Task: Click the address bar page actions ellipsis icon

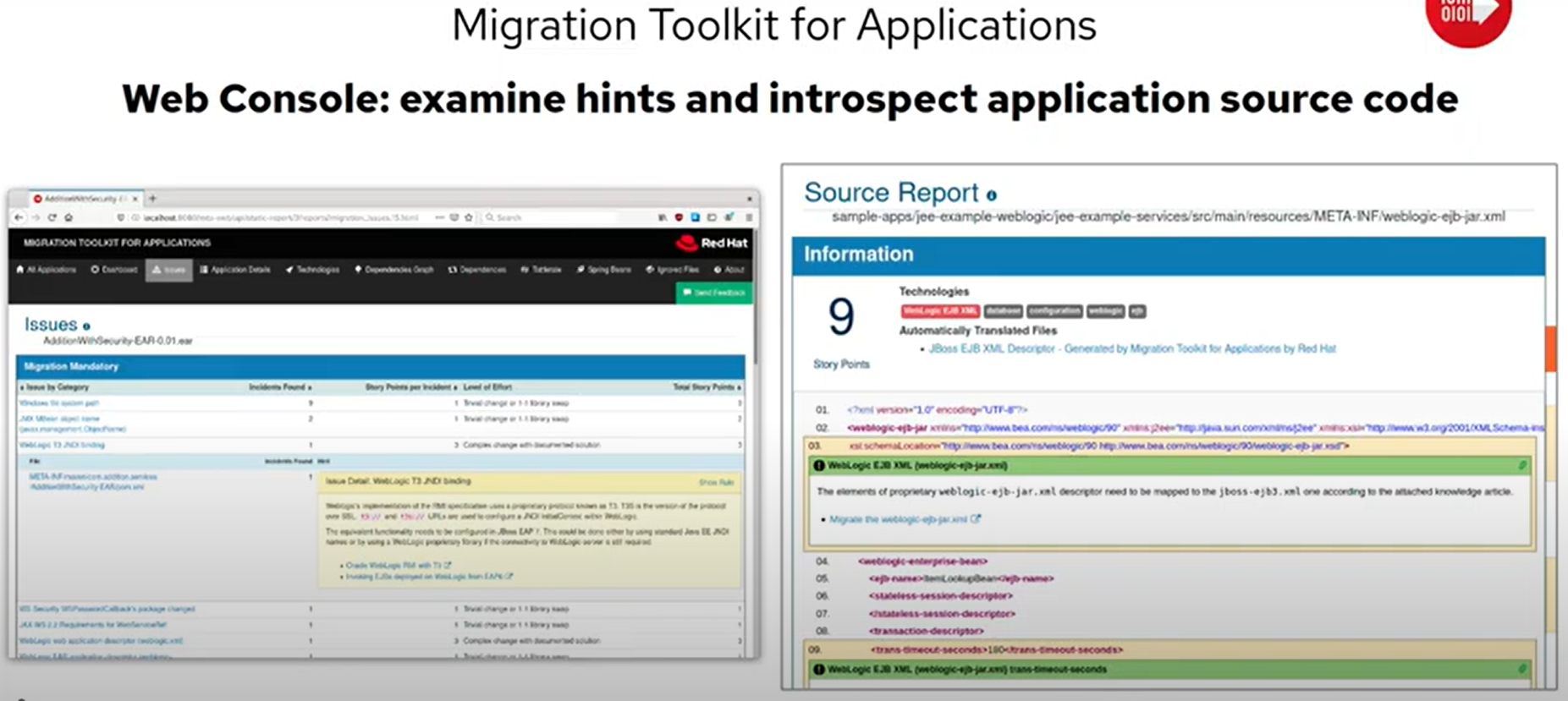Action: click(x=440, y=217)
